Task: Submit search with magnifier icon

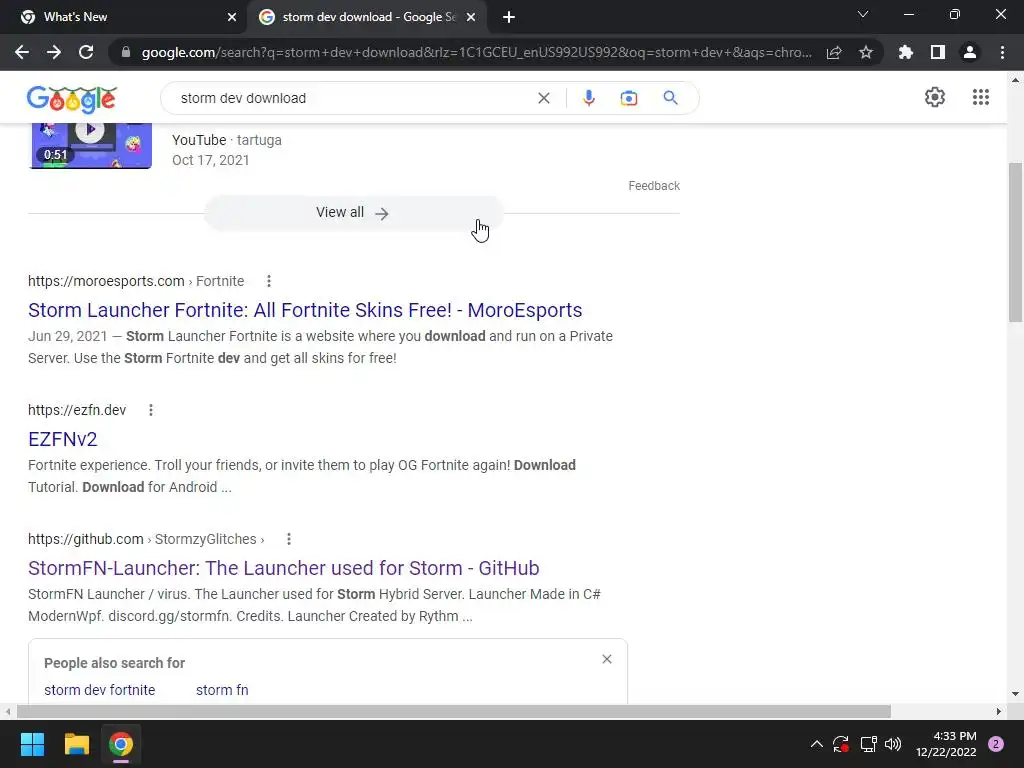Action: click(x=670, y=98)
